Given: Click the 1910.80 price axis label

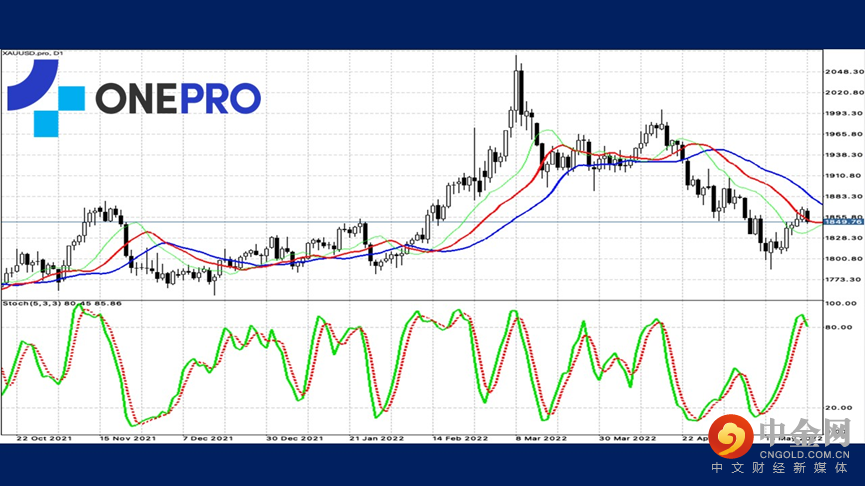Looking at the screenshot, I should pos(844,175).
